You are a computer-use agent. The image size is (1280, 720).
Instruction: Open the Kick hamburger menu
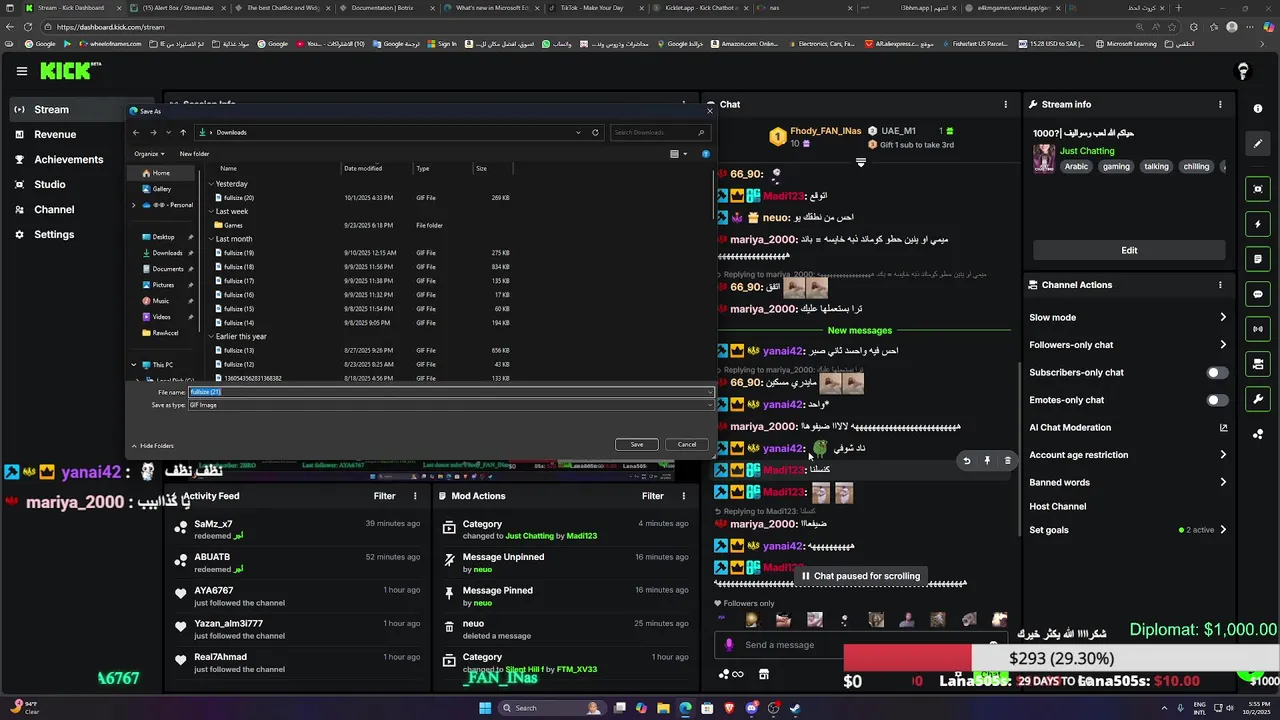pyautogui.click(x=22, y=71)
